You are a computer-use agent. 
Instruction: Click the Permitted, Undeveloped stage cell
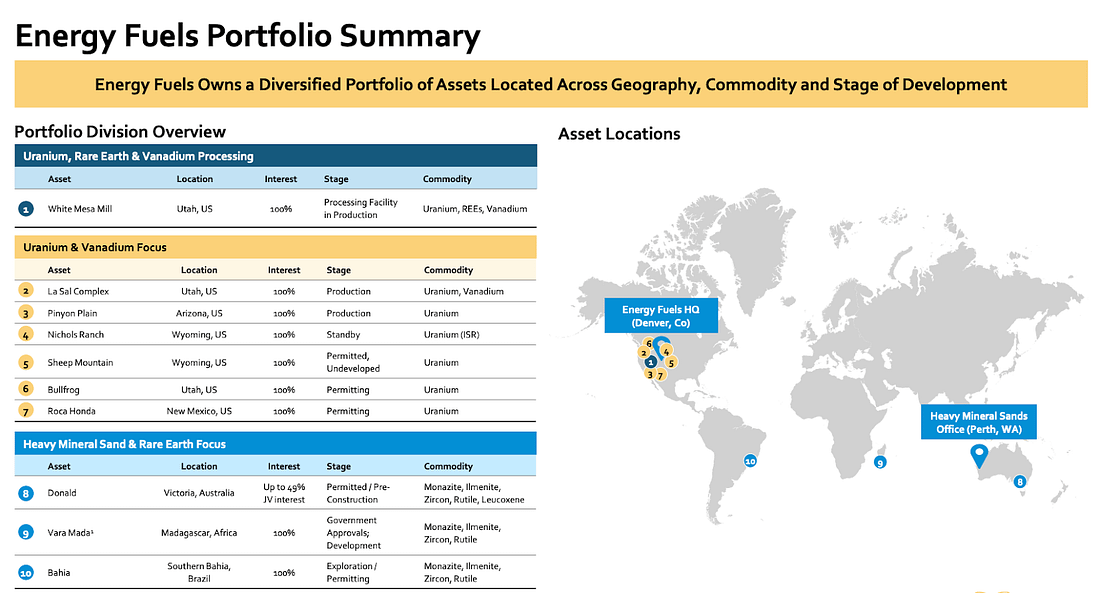tap(353, 362)
